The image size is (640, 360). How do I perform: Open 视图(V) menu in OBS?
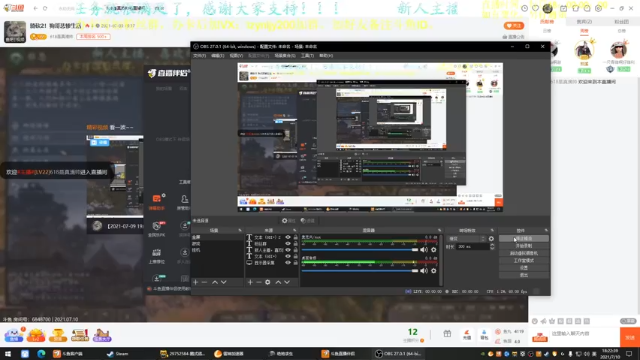(x=236, y=56)
